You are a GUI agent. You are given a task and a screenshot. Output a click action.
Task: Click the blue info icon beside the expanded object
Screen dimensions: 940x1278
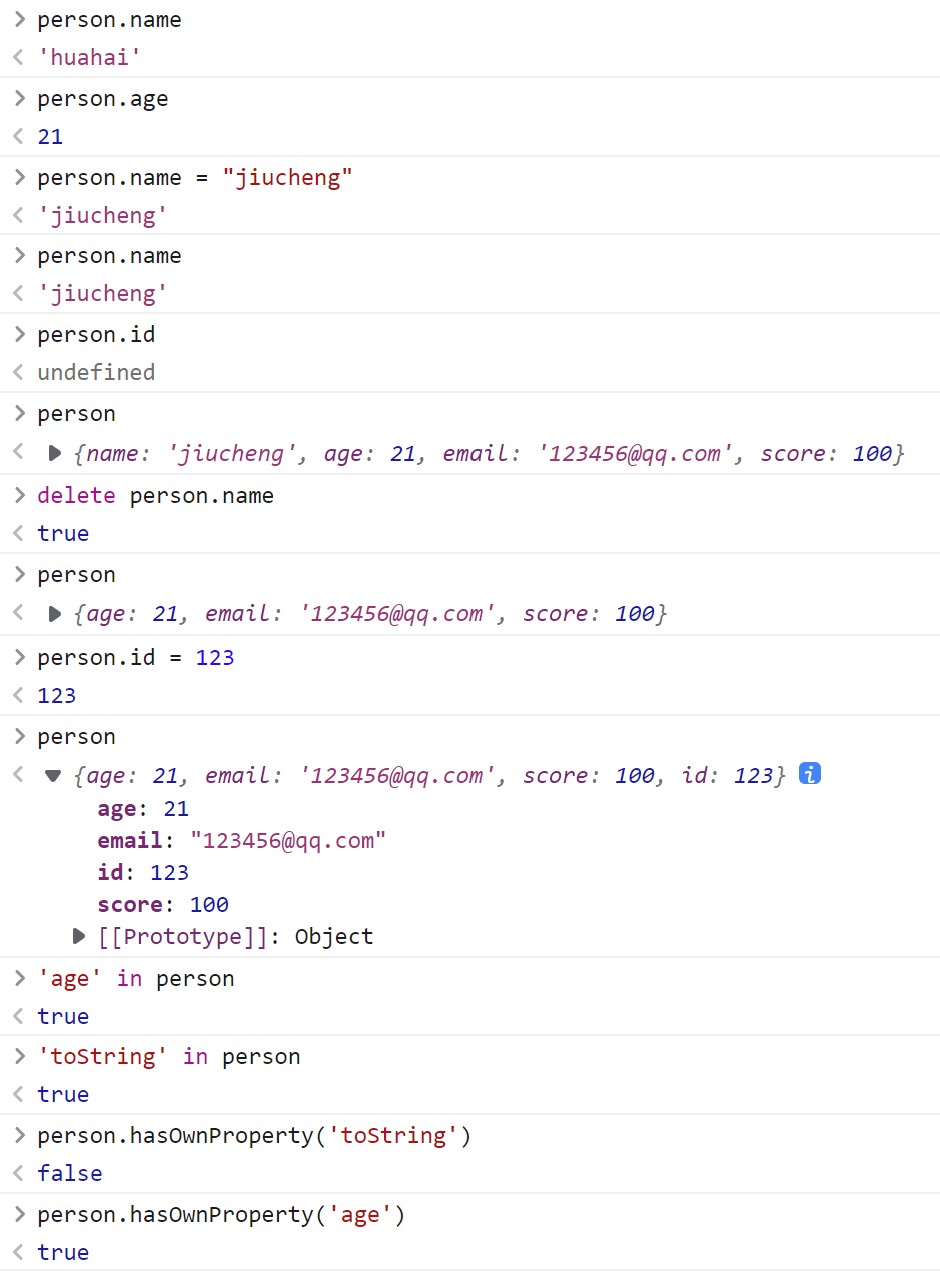point(810,774)
